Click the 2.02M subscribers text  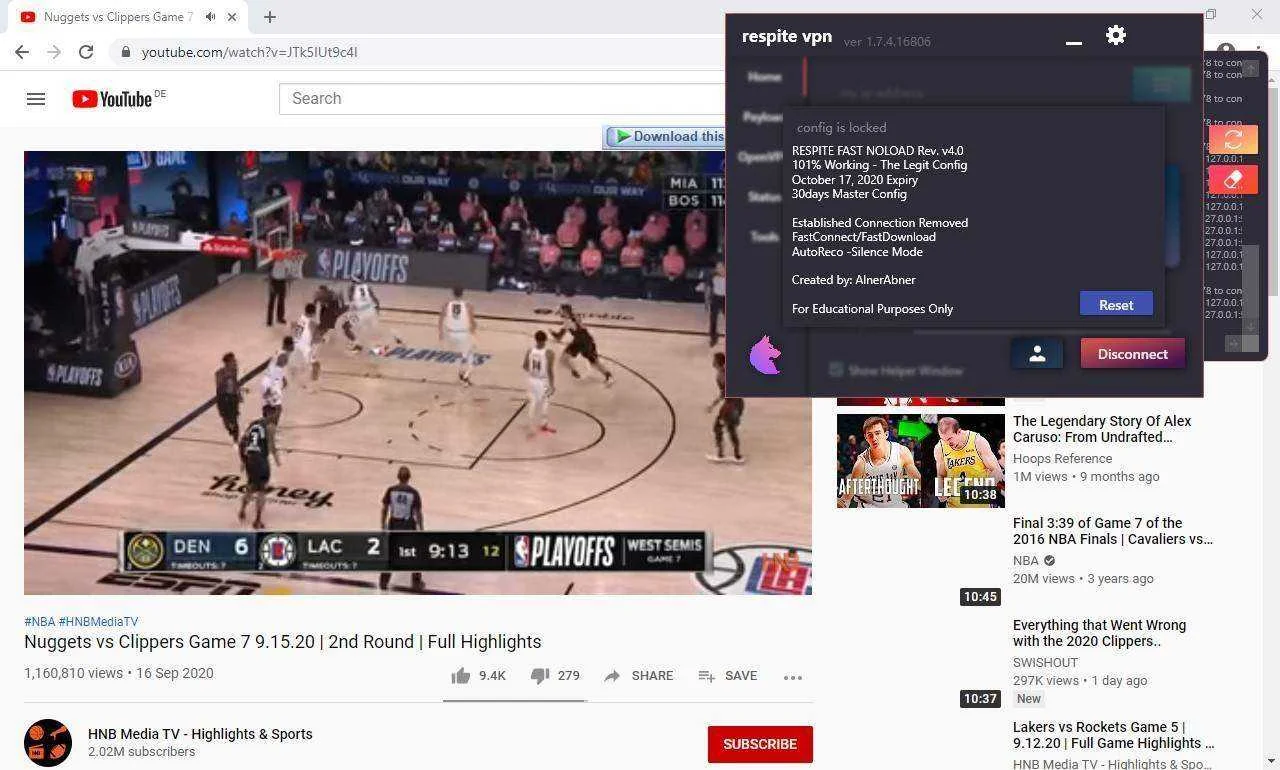click(142, 752)
